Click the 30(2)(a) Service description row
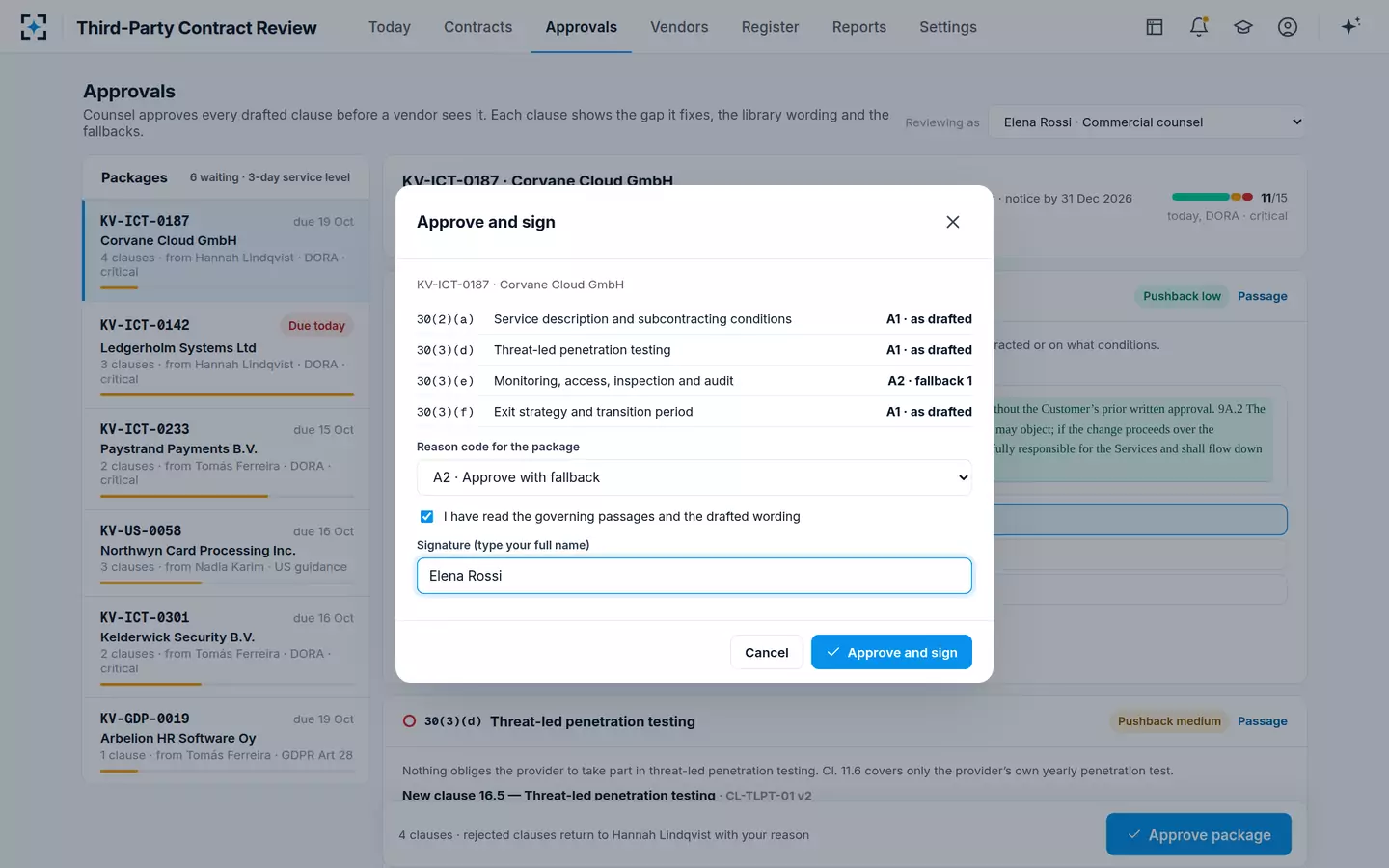The image size is (1389, 868). [x=694, y=319]
